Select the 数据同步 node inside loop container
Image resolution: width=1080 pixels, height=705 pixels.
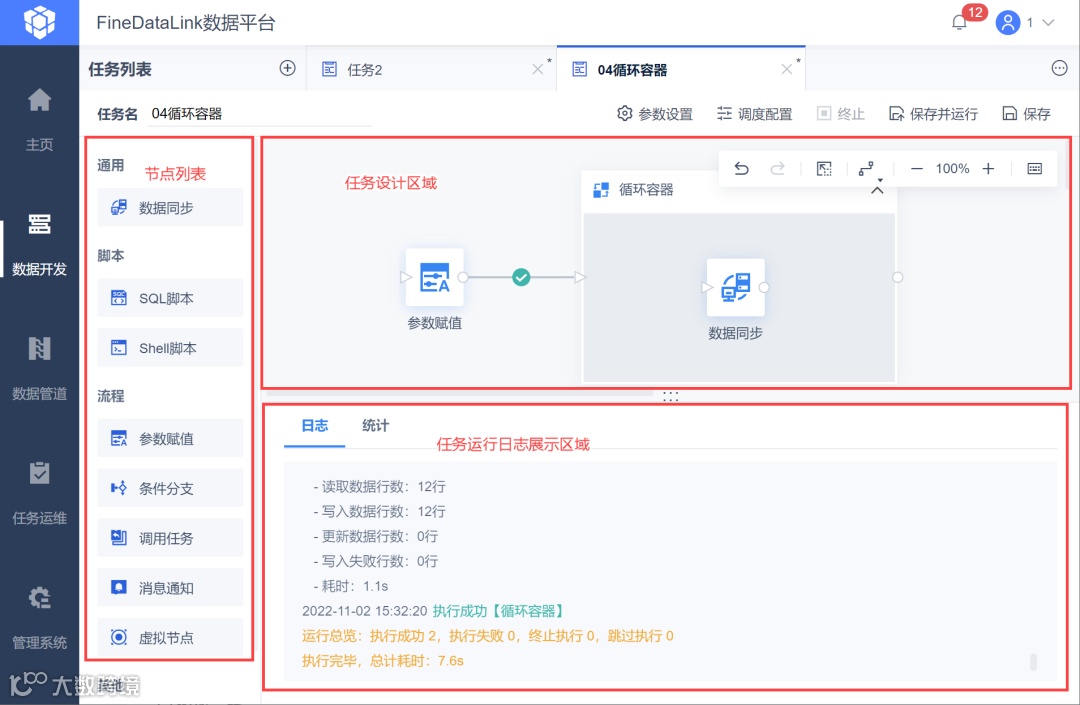(736, 288)
